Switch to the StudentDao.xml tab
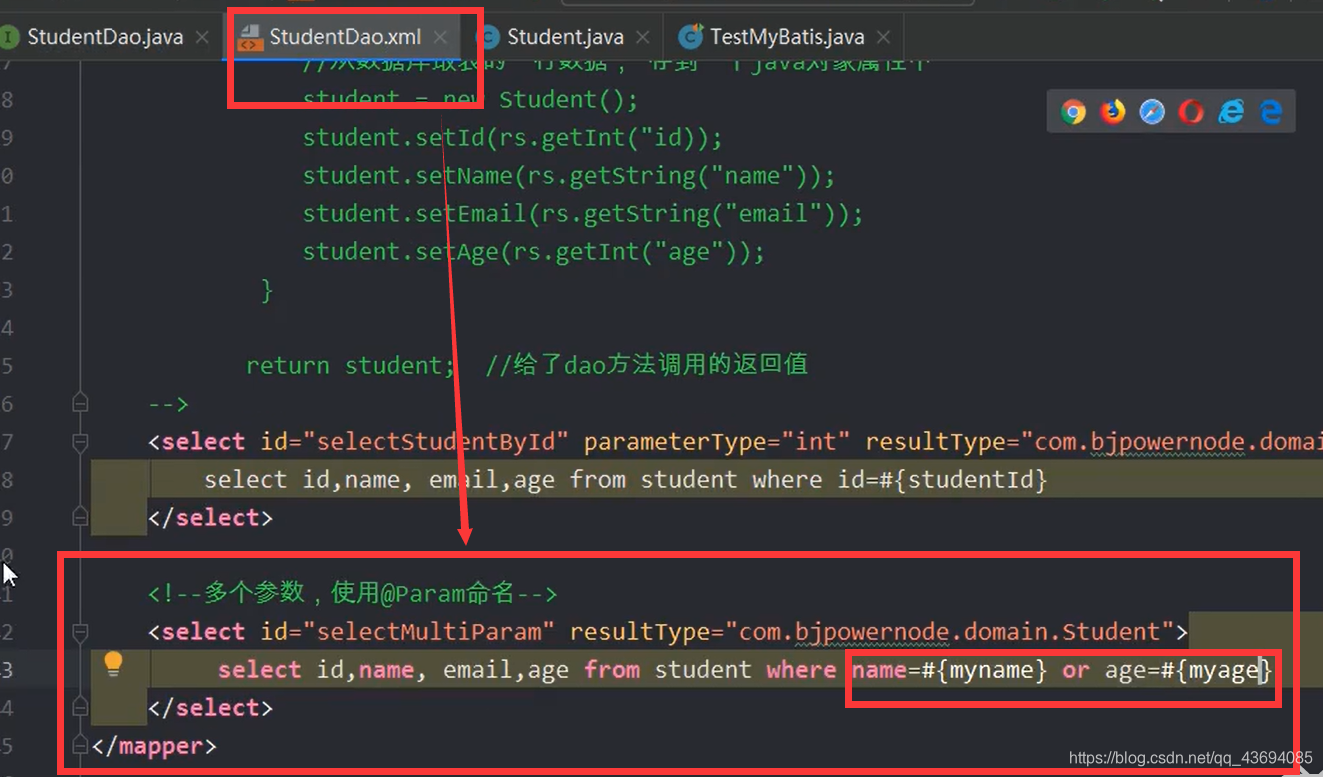1323x777 pixels. [x=344, y=37]
